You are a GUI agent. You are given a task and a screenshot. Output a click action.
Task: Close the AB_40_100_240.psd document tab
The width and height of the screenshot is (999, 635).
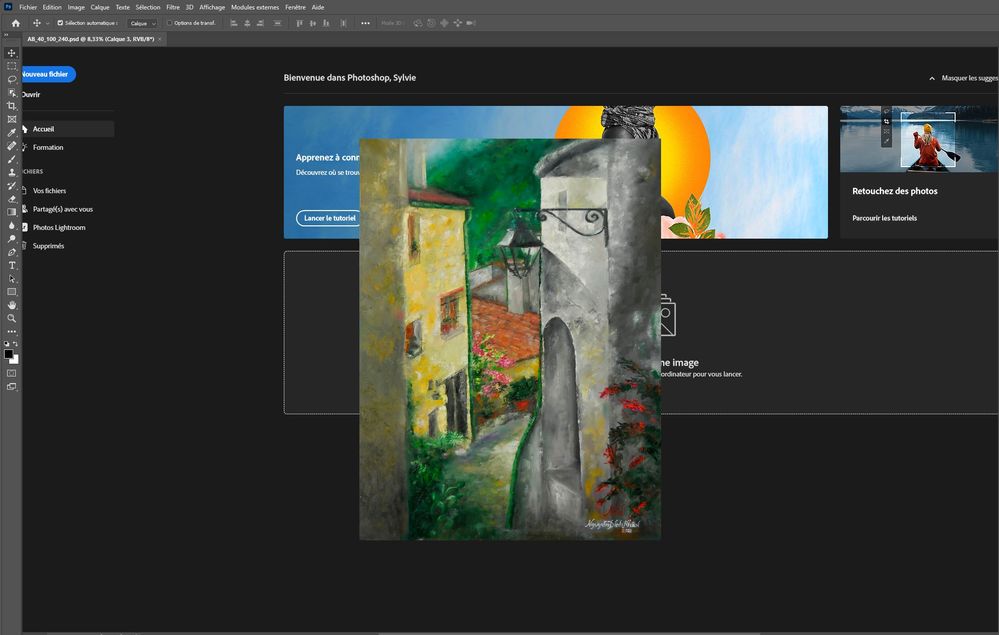[x=159, y=39]
